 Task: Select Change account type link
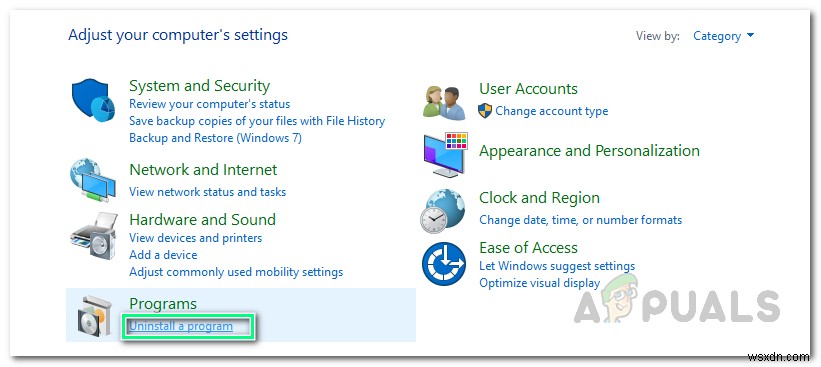552,111
